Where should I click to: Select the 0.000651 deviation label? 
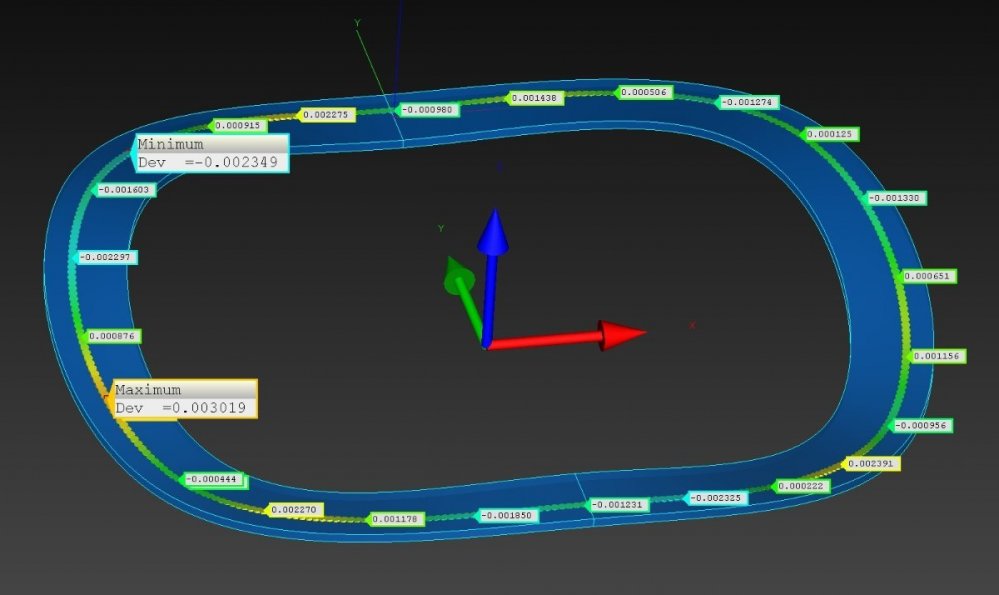929,276
